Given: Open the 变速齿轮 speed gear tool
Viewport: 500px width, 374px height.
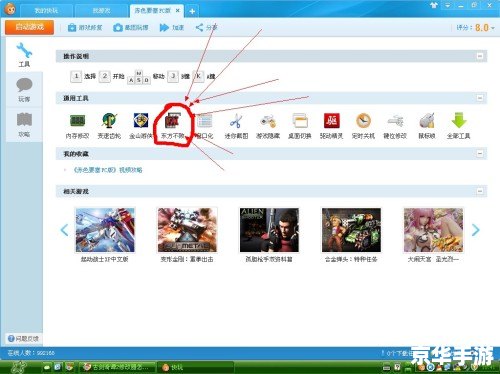Looking at the screenshot, I should pos(109,126).
